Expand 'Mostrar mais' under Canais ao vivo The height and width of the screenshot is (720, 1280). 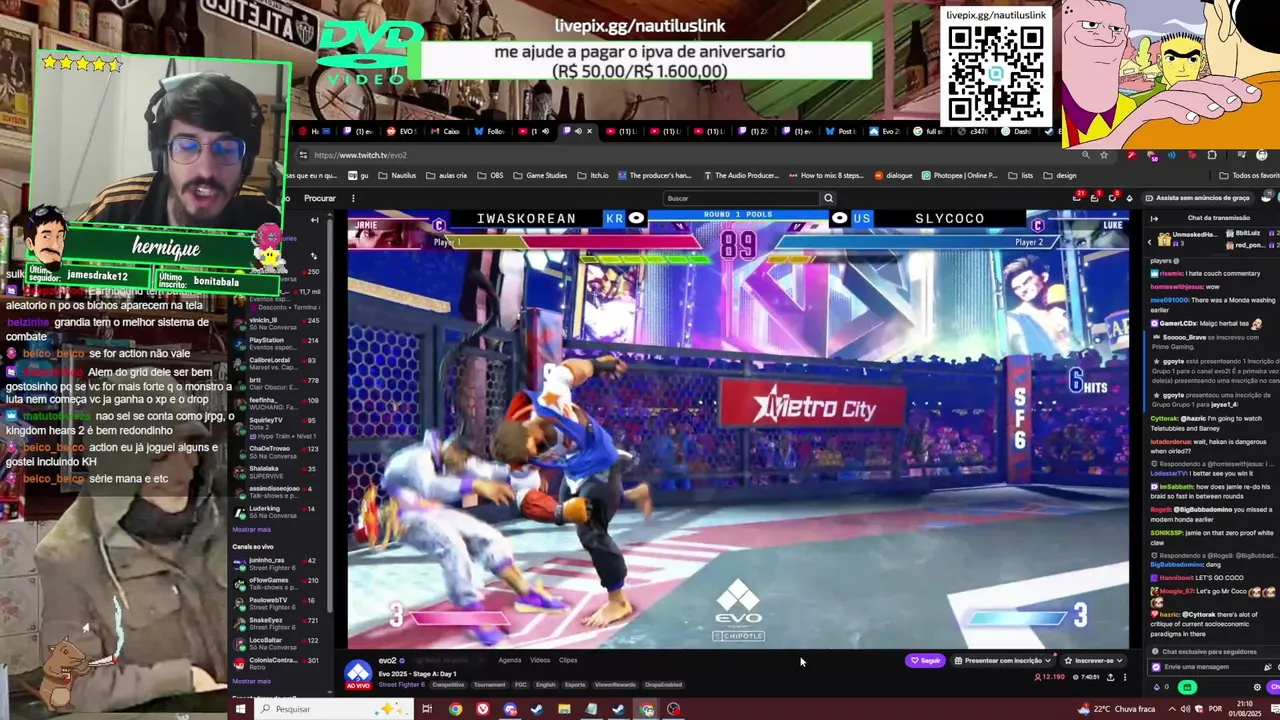click(x=251, y=681)
